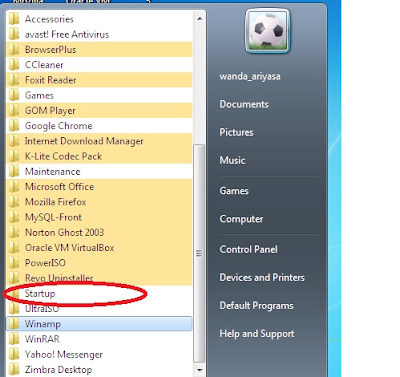Open Default Programs

pos(256,306)
